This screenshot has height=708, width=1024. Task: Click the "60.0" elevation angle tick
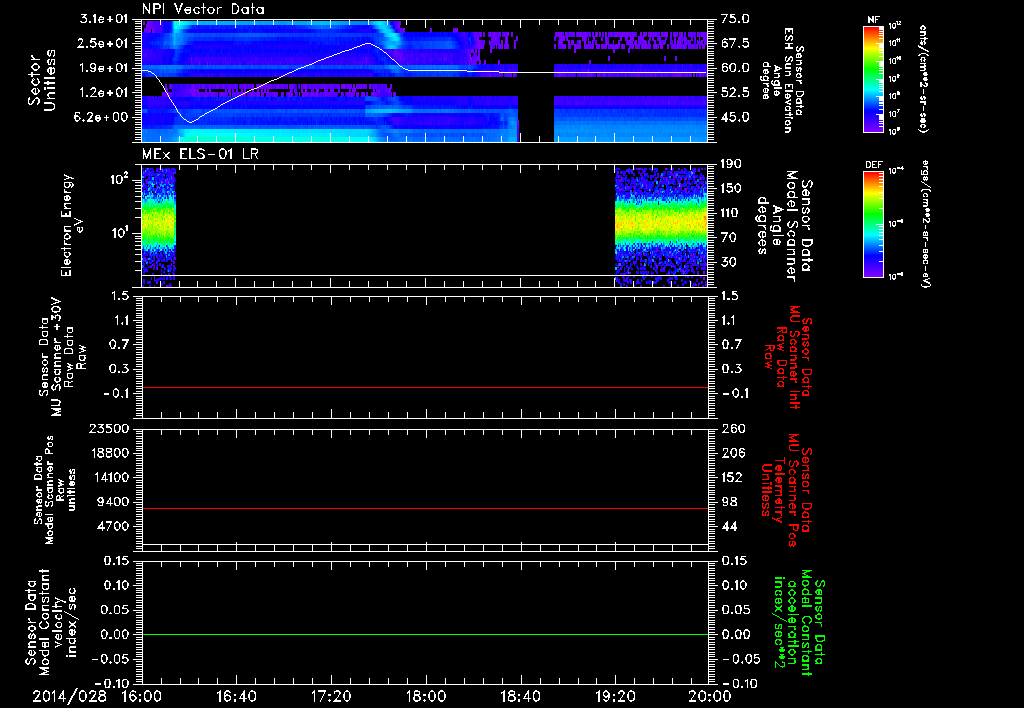[735, 68]
